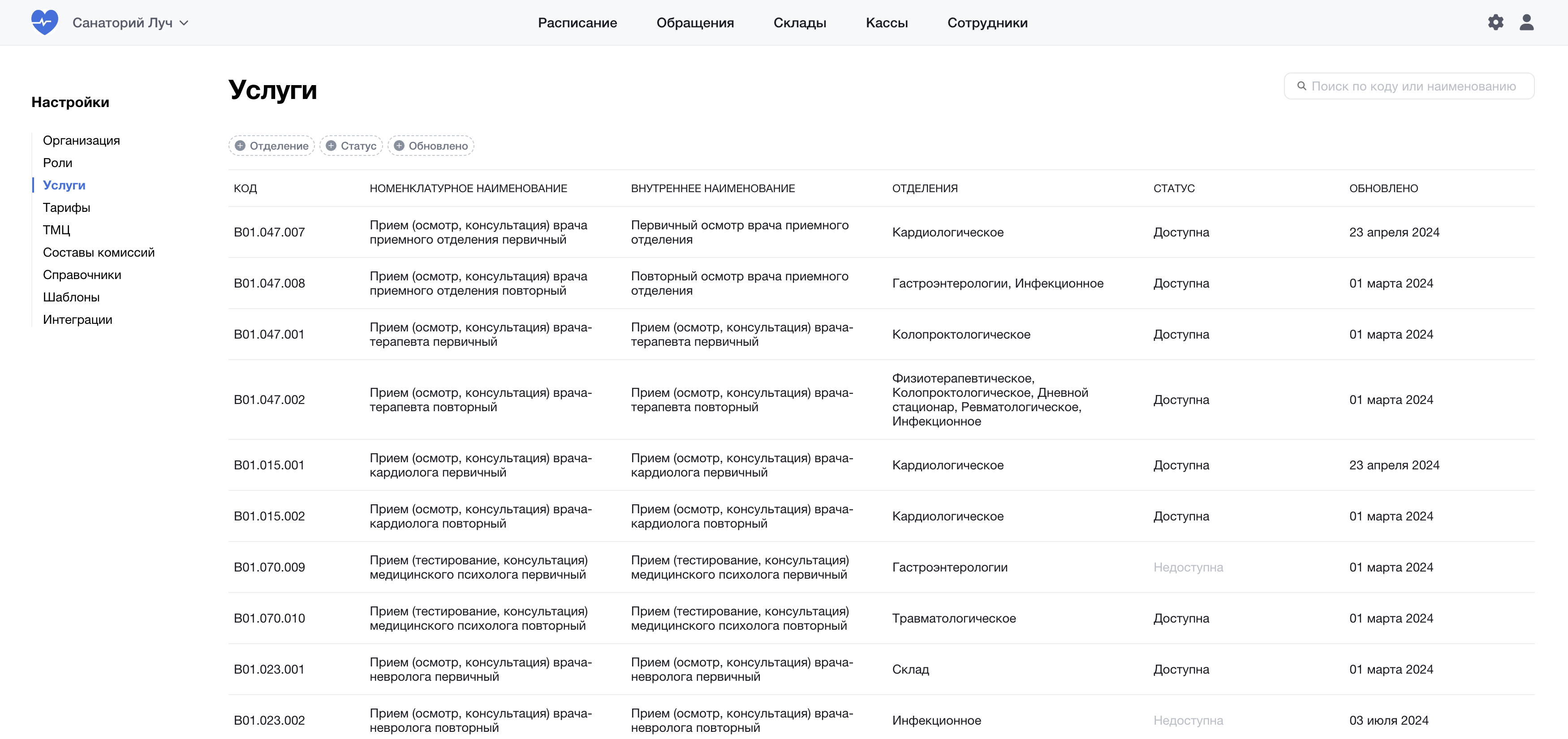
Task: Open the settings gear icon
Action: 1495,22
